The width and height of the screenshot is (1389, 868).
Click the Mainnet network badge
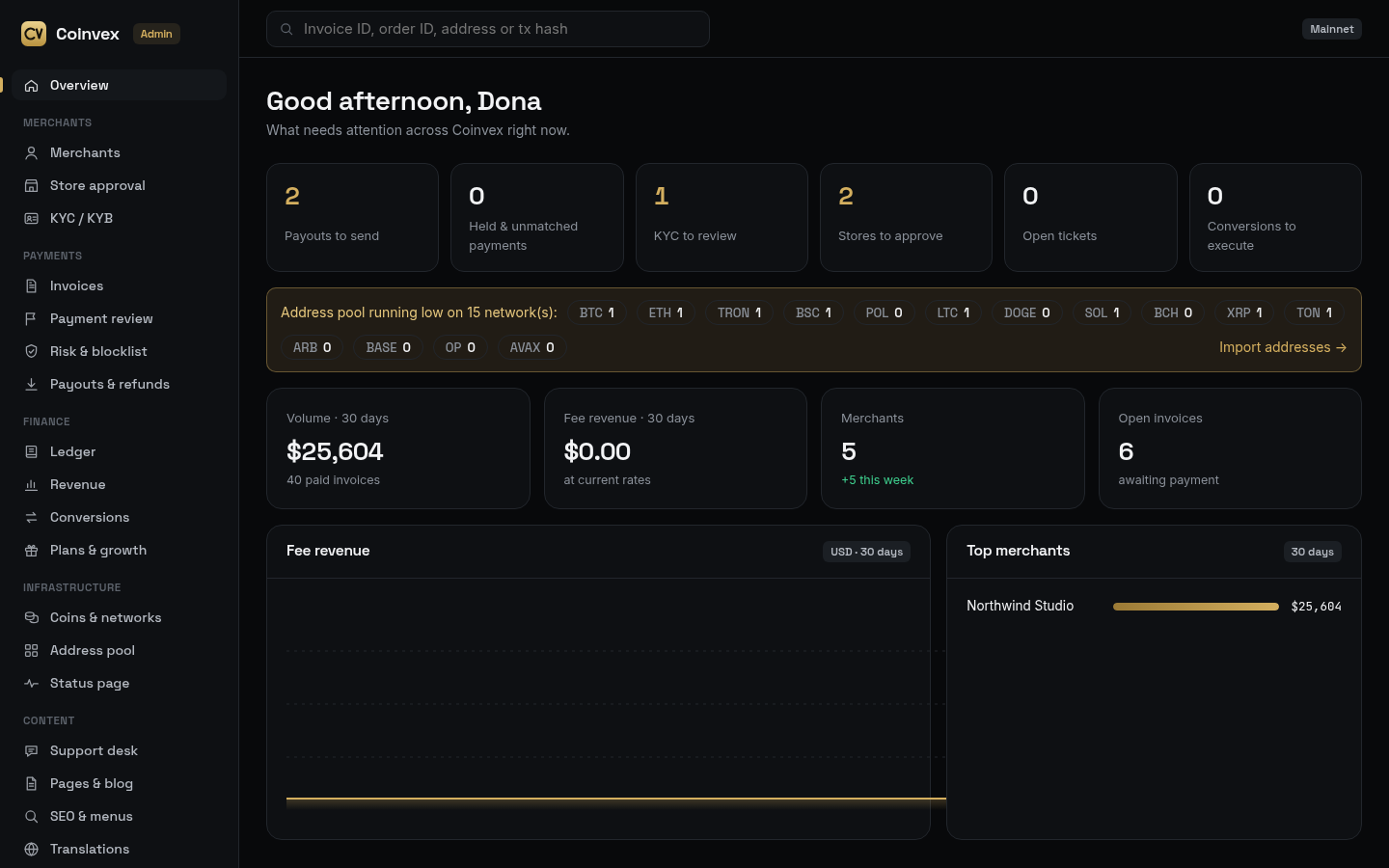point(1332,29)
